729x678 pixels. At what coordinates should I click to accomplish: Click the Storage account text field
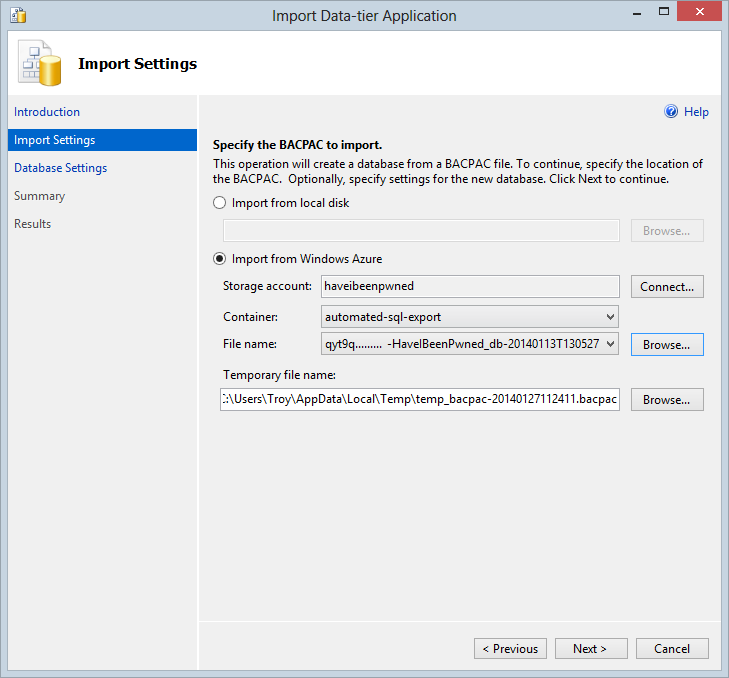tap(470, 286)
